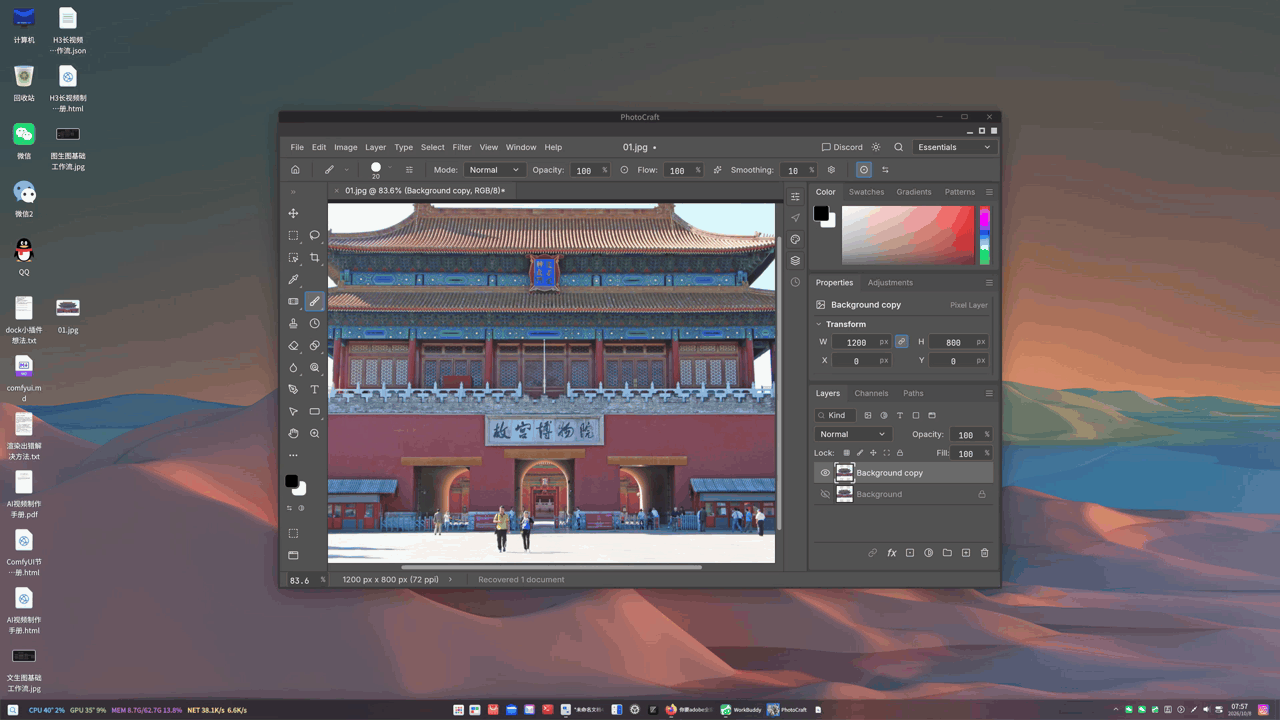This screenshot has width=1280, height=720.
Task: Select the Eyedropper tool
Action: (x=293, y=279)
